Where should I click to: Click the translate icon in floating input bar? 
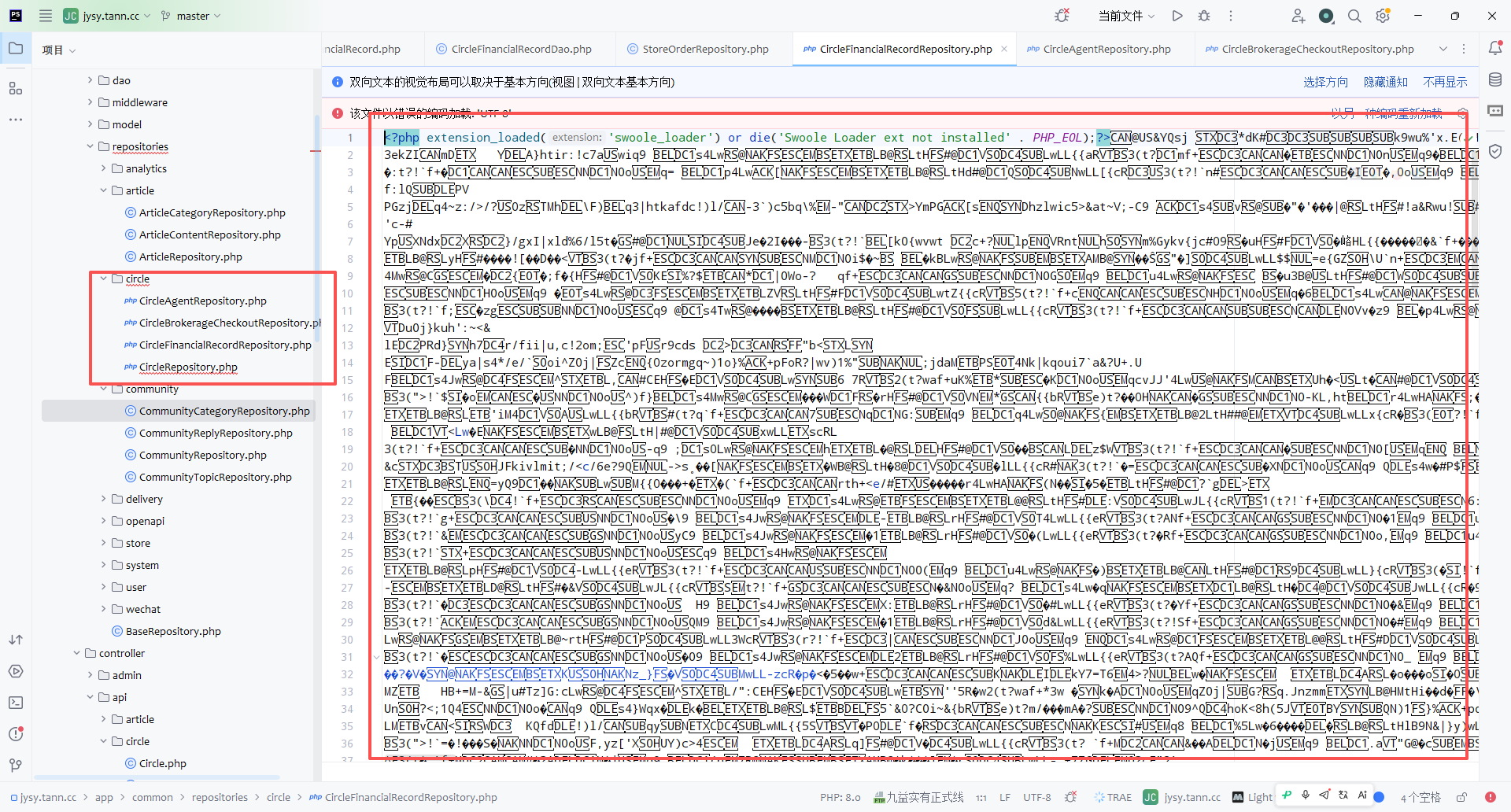[x=1343, y=795]
